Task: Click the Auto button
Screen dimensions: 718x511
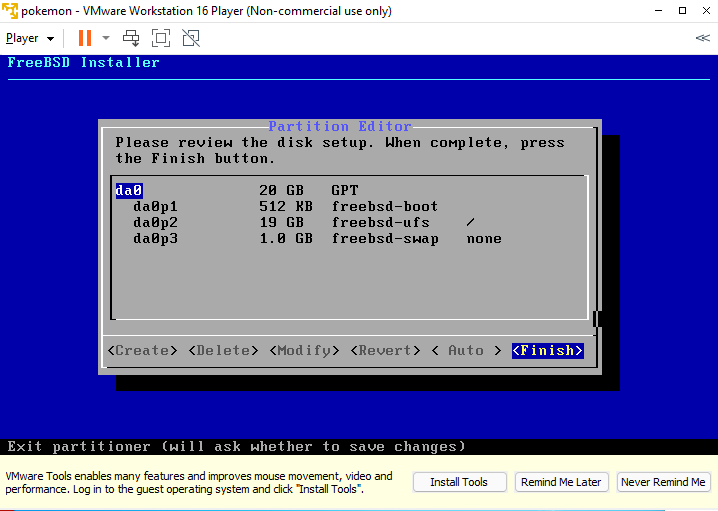Action: click(466, 351)
